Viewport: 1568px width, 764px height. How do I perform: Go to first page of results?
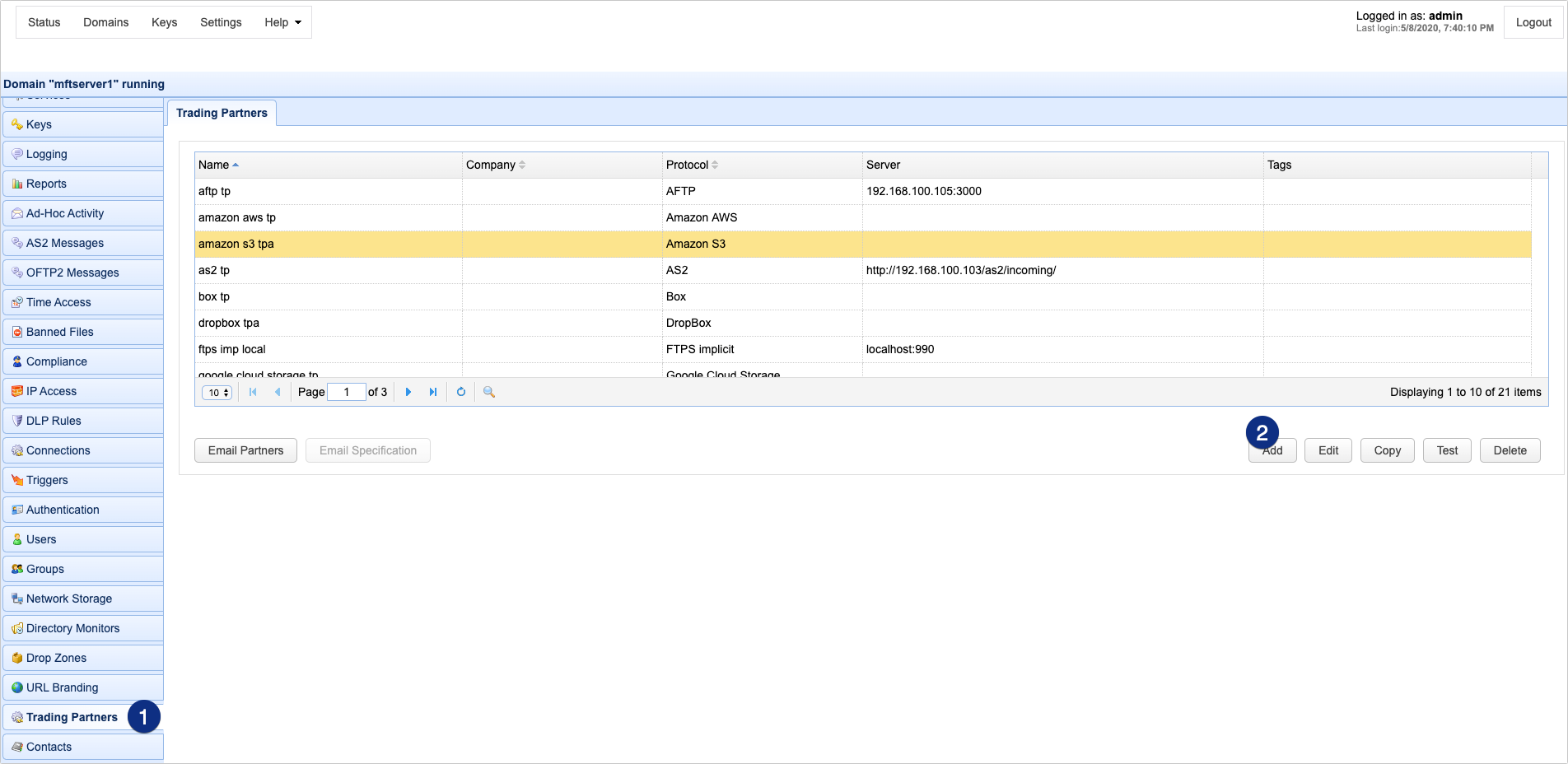(253, 392)
